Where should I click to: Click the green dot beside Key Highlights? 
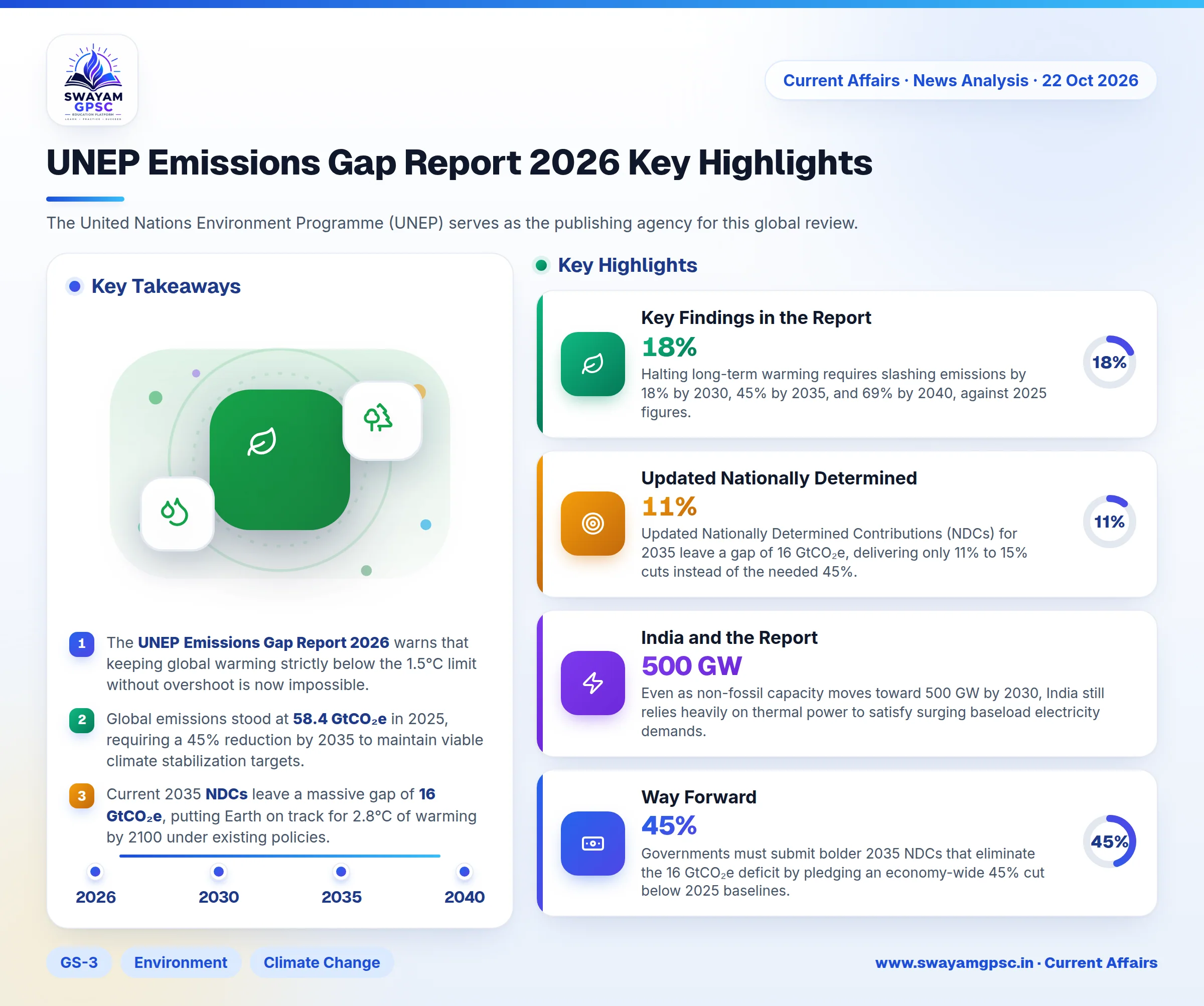coord(541,265)
